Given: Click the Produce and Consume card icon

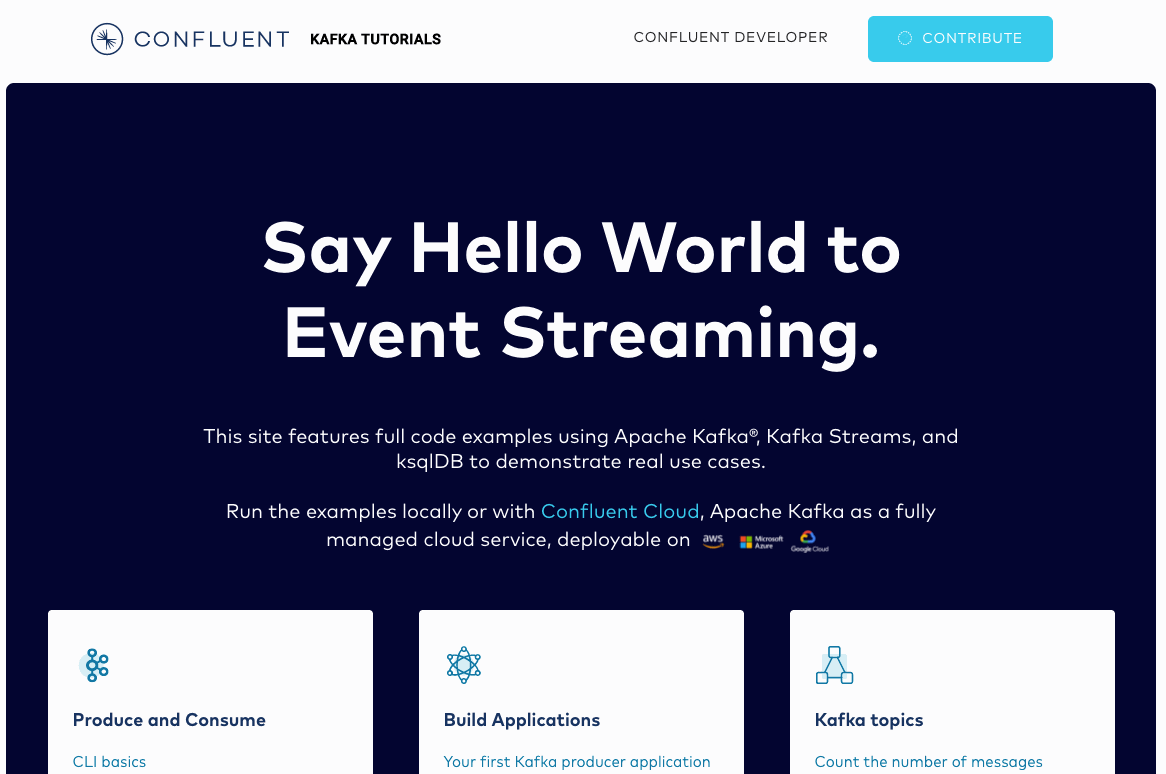Looking at the screenshot, I should coord(94,665).
